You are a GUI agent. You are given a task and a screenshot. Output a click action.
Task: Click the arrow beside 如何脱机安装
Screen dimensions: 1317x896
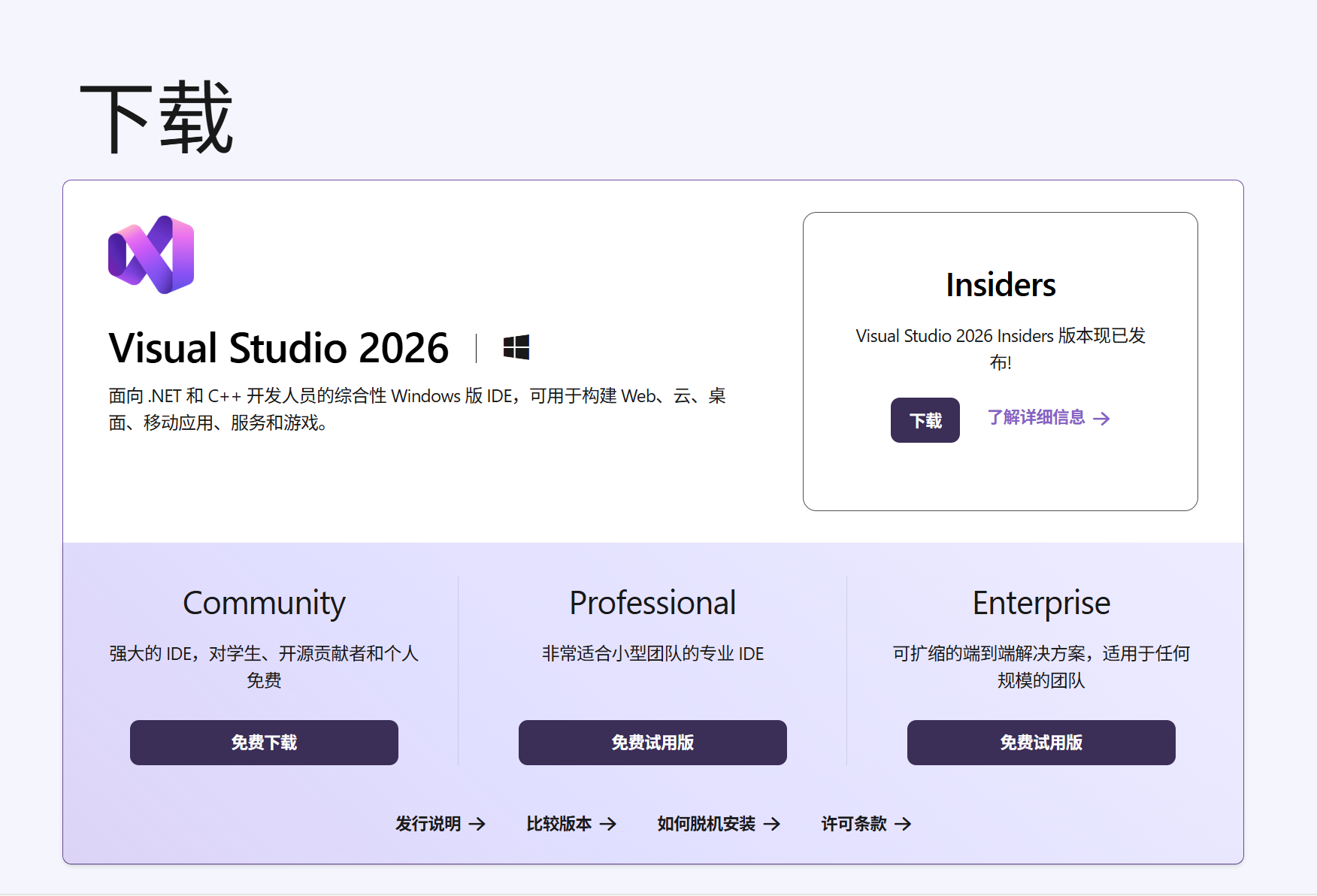pyautogui.click(x=772, y=824)
